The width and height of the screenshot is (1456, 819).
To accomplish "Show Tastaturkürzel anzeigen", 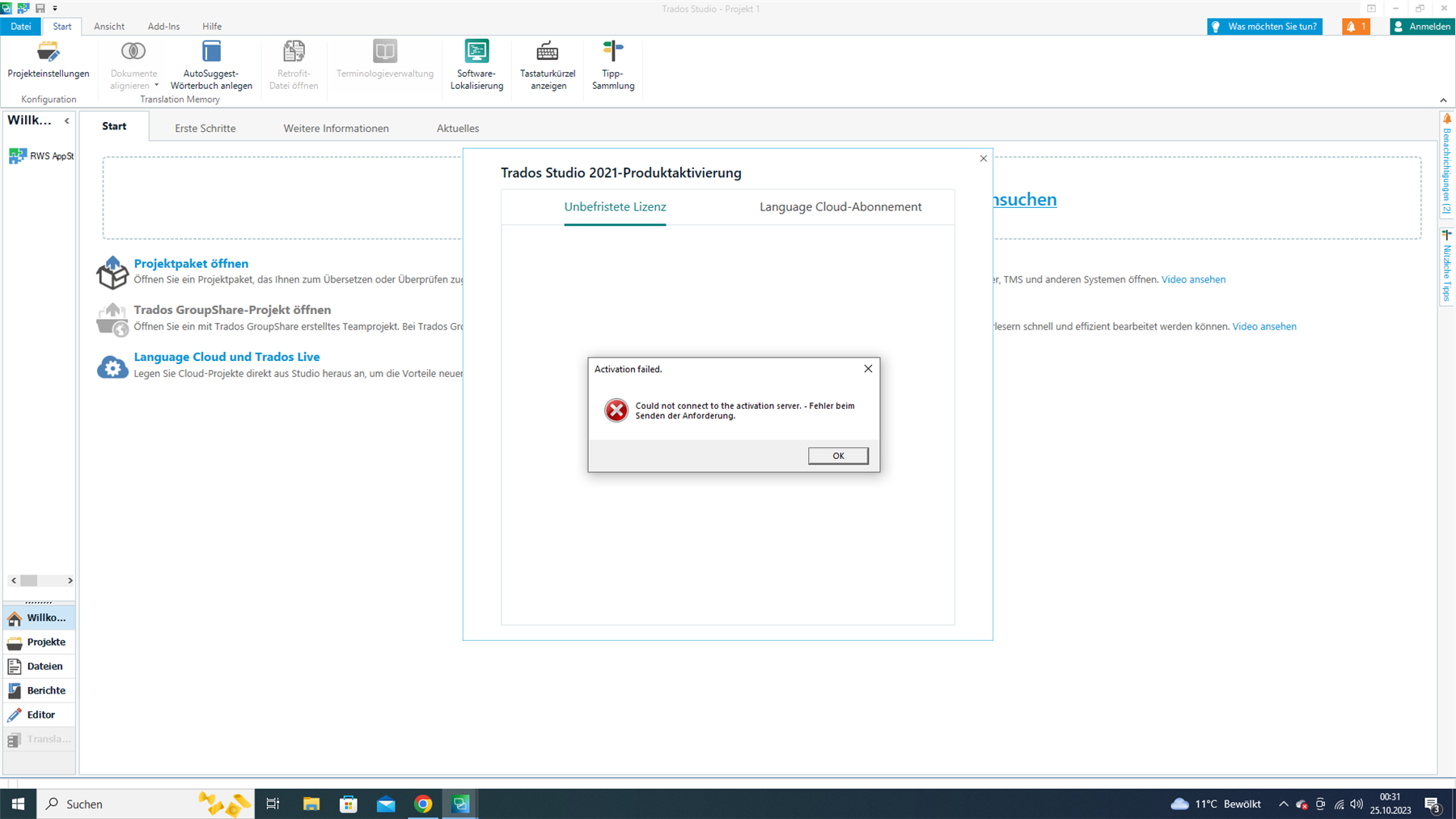I will pyautogui.click(x=548, y=66).
